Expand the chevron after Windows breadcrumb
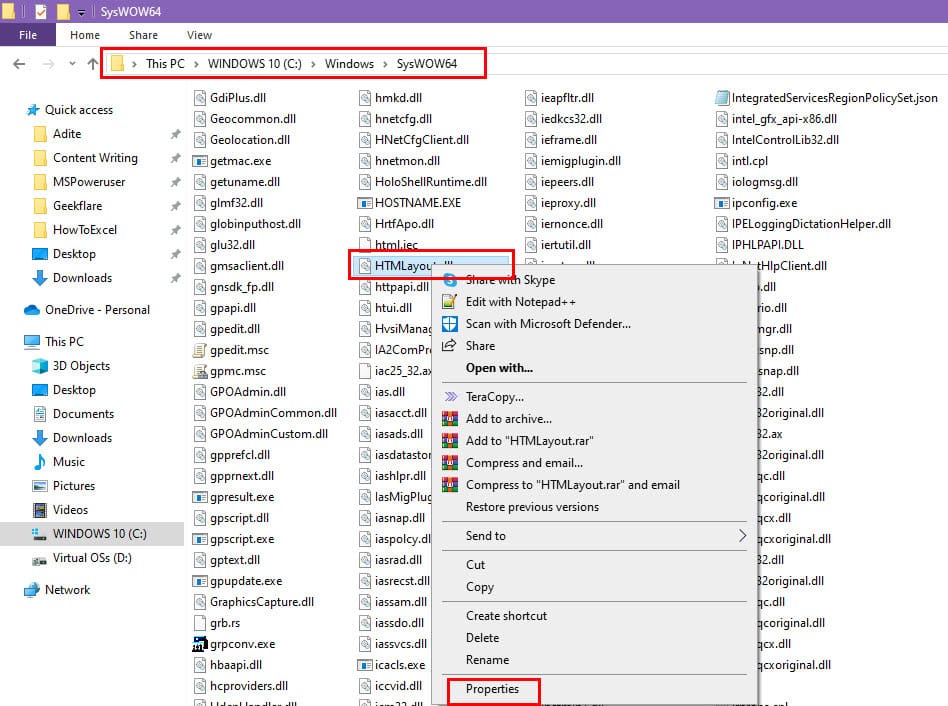 (x=385, y=63)
